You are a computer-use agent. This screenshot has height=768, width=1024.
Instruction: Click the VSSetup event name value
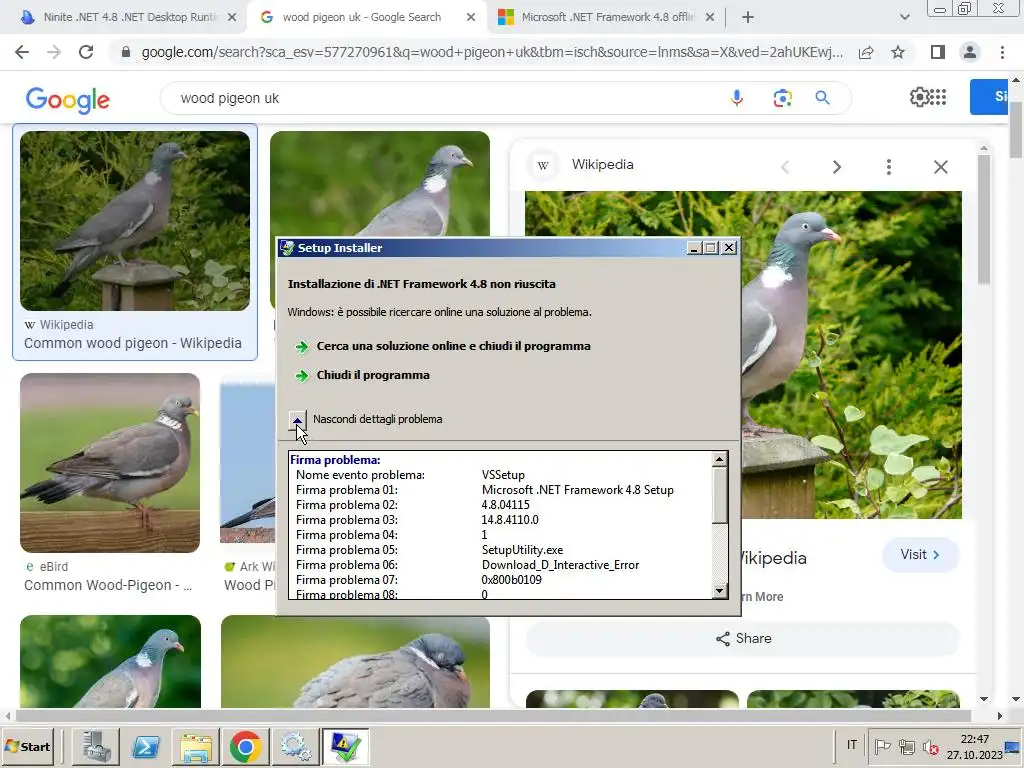pos(503,475)
